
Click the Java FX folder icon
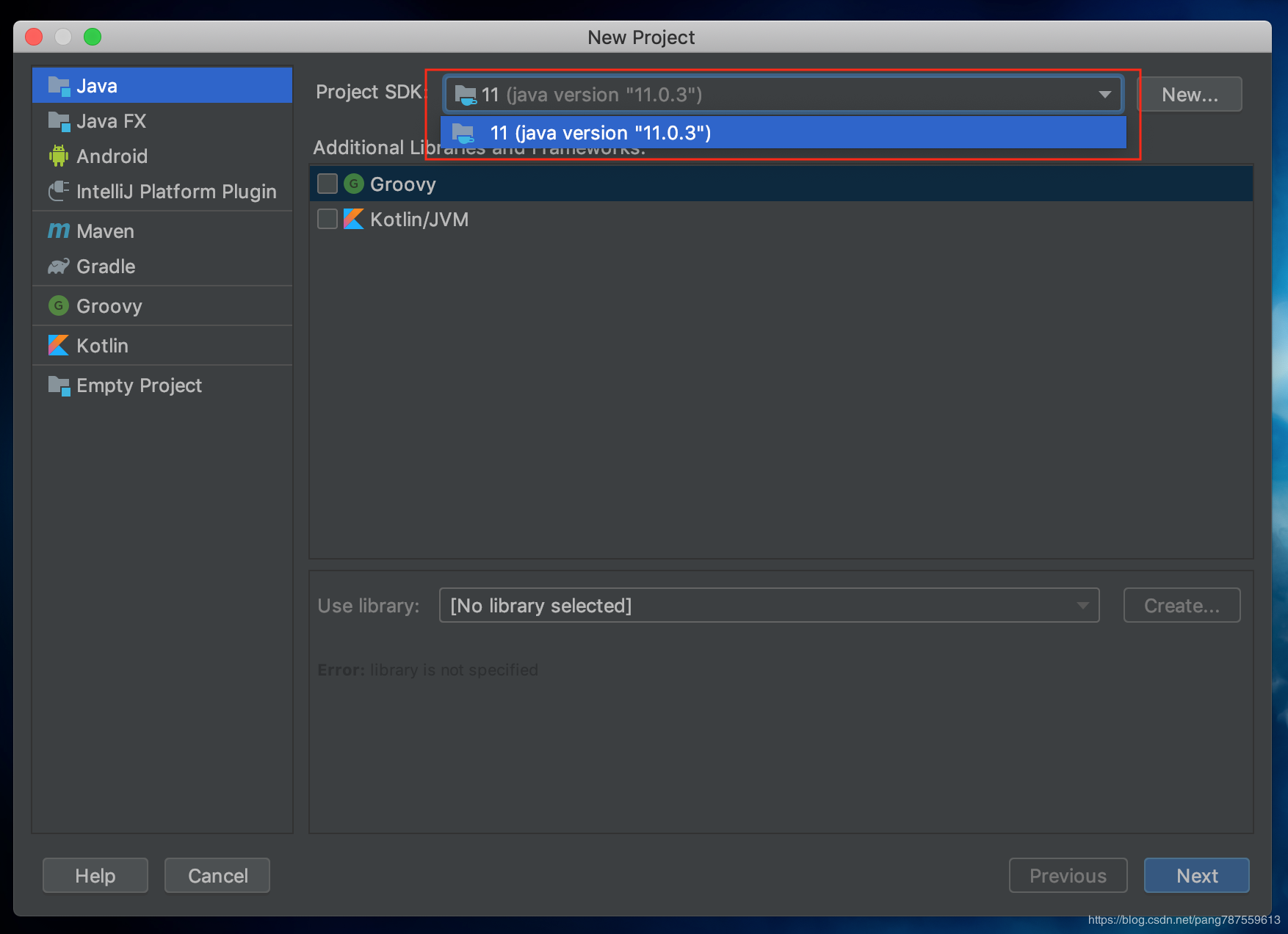point(59,121)
